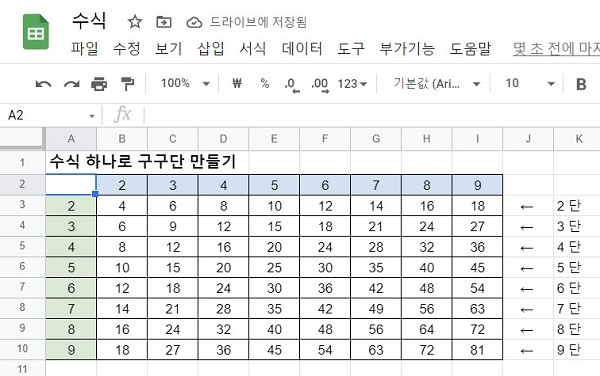Star the document with the star icon
Image resolution: width=600 pixels, height=376 pixels.
135,22
